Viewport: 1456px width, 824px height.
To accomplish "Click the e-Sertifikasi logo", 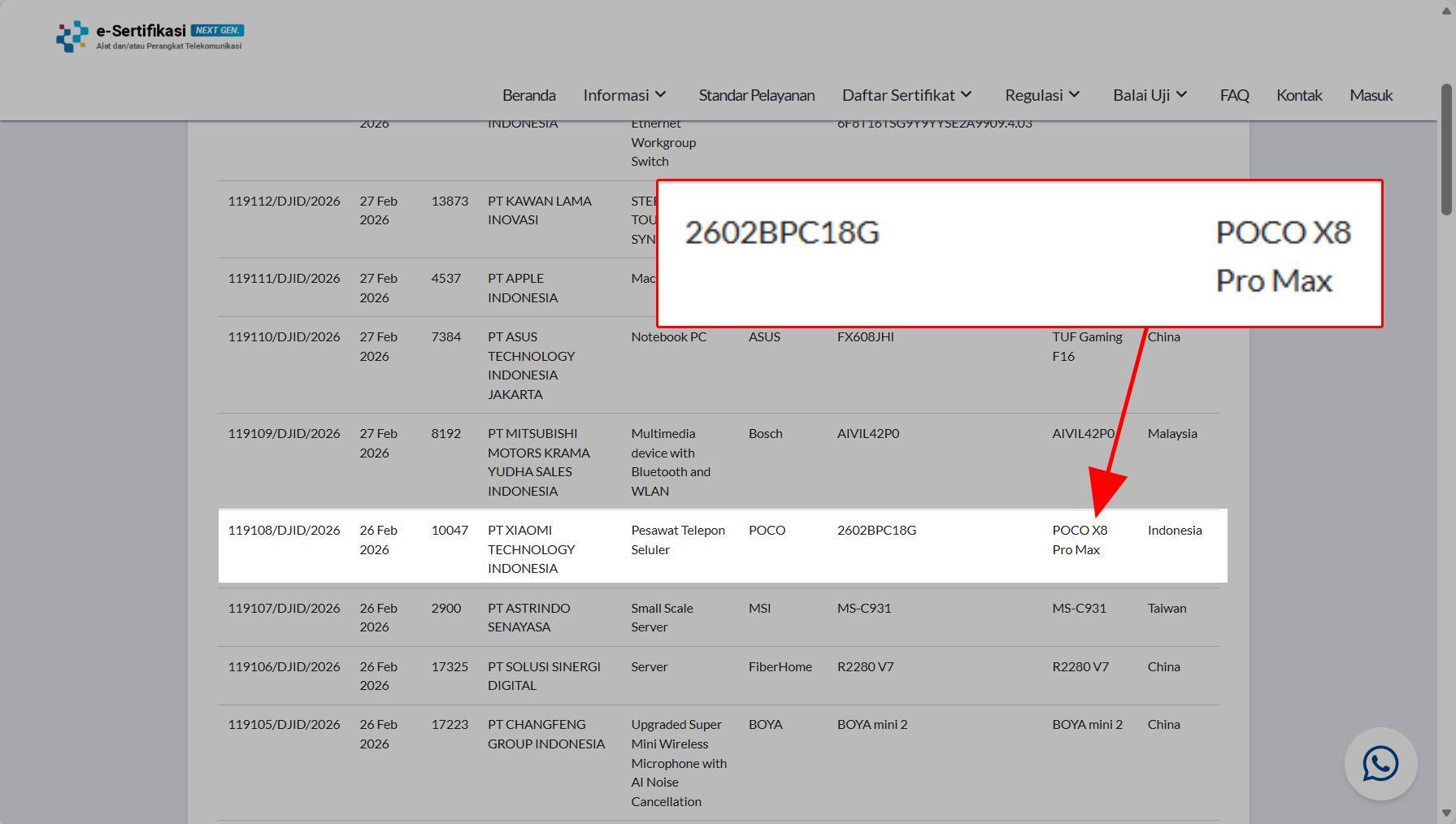I will (150, 37).
